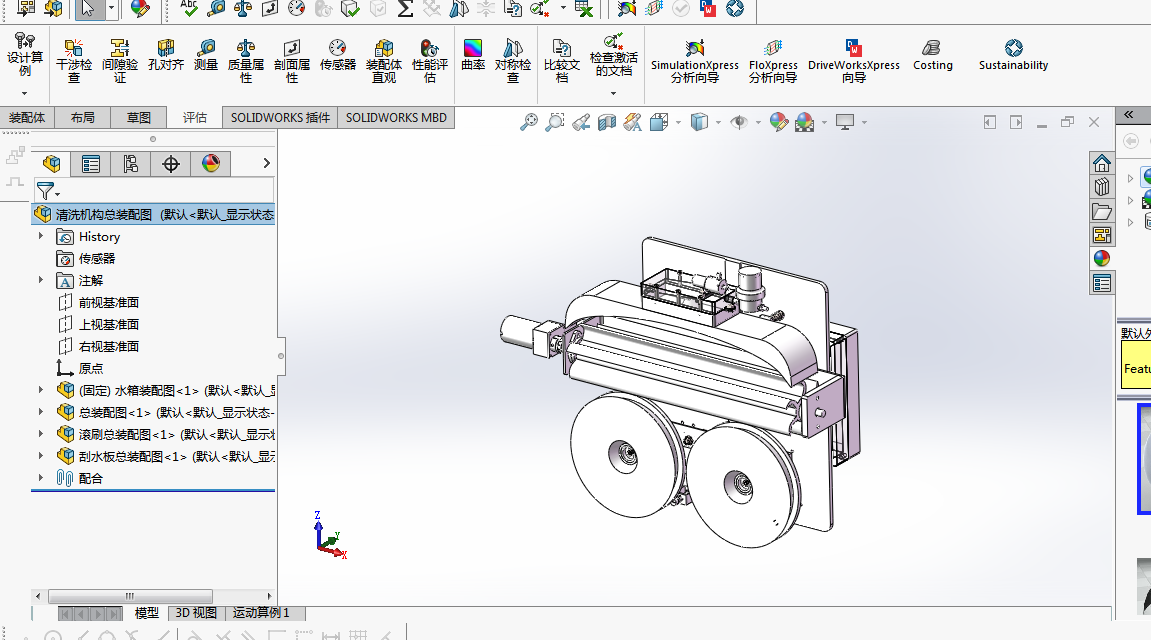Open SOLIDWORKS MBD tab

pos(396,117)
